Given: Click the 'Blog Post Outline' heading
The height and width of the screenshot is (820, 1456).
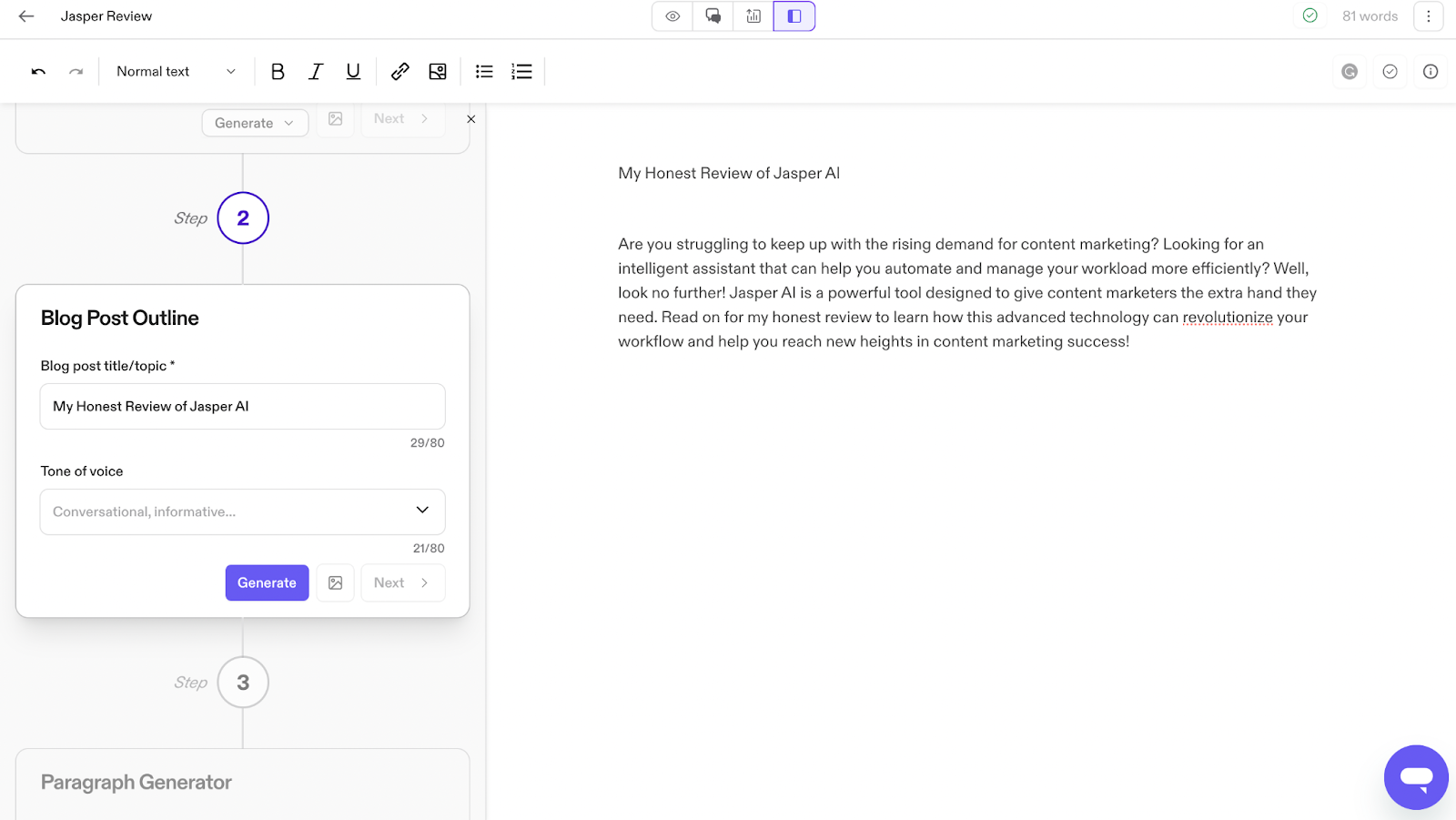Looking at the screenshot, I should click(119, 318).
